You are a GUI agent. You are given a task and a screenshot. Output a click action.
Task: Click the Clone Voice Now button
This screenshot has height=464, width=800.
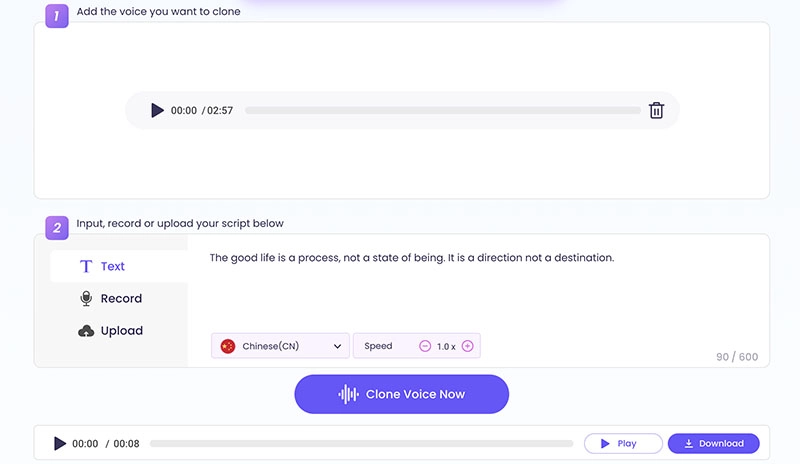click(x=401, y=394)
